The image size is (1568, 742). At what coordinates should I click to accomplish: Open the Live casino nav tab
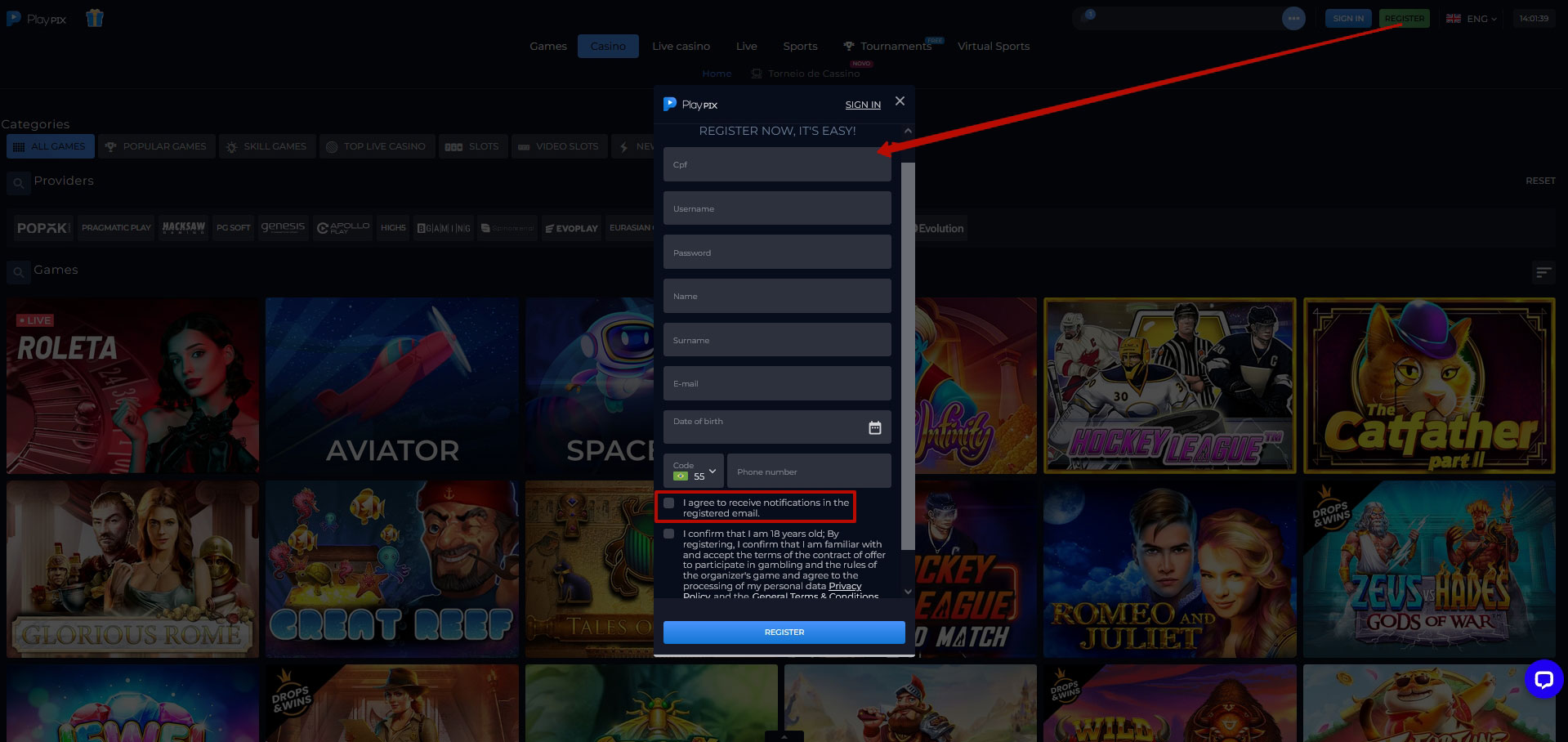681,46
